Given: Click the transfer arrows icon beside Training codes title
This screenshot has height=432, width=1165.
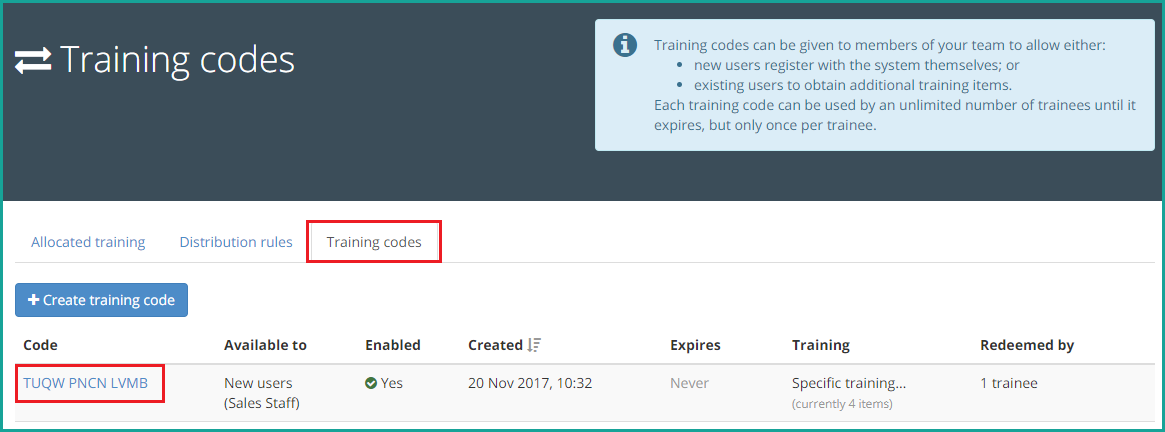Looking at the screenshot, I should (x=33, y=61).
